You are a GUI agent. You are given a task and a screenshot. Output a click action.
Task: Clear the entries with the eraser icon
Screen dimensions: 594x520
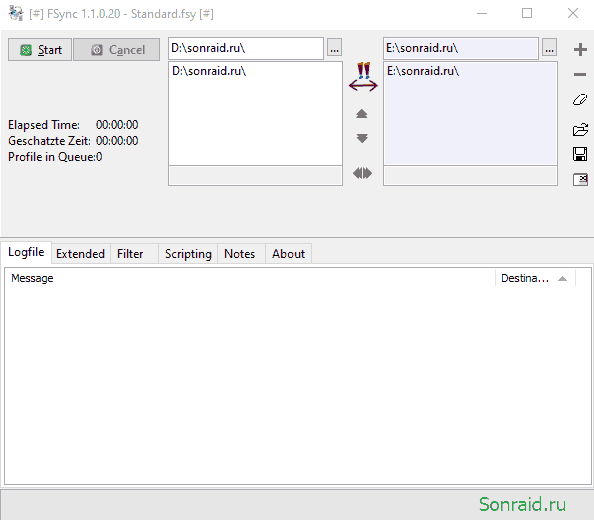point(580,100)
